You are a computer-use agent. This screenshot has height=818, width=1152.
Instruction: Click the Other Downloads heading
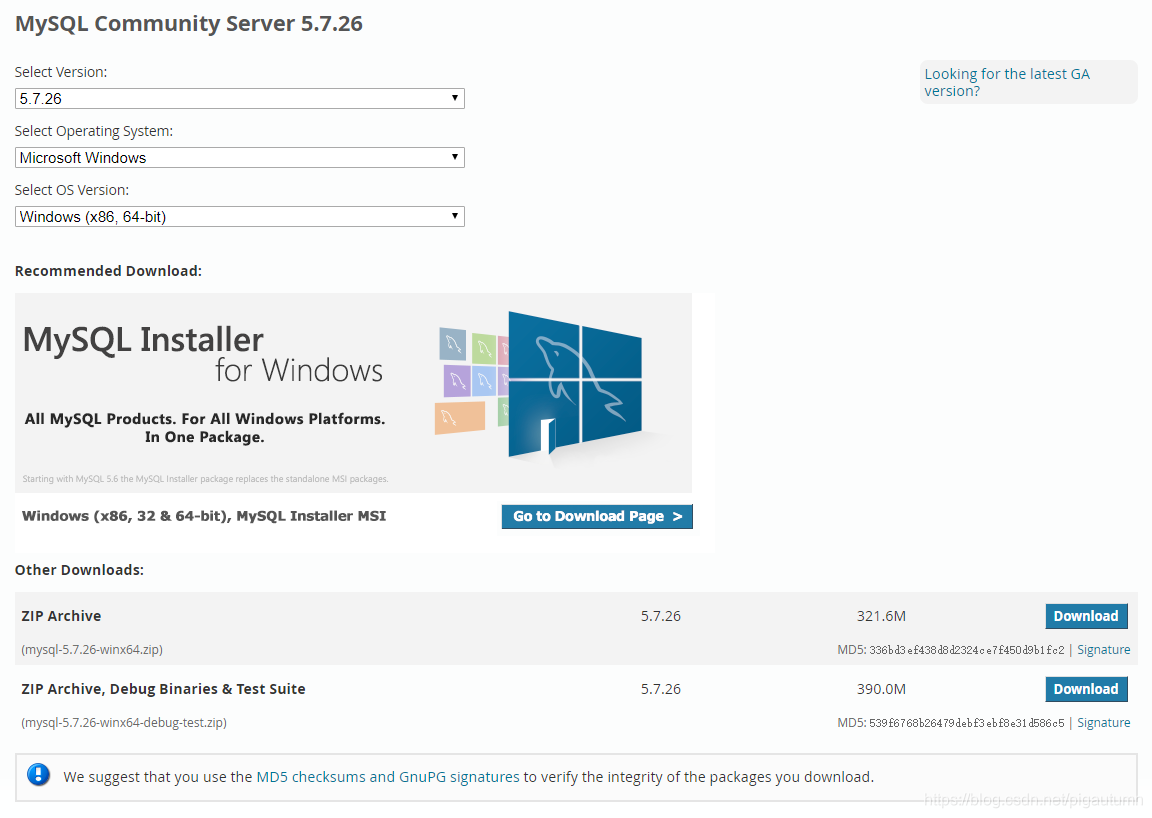(x=79, y=570)
